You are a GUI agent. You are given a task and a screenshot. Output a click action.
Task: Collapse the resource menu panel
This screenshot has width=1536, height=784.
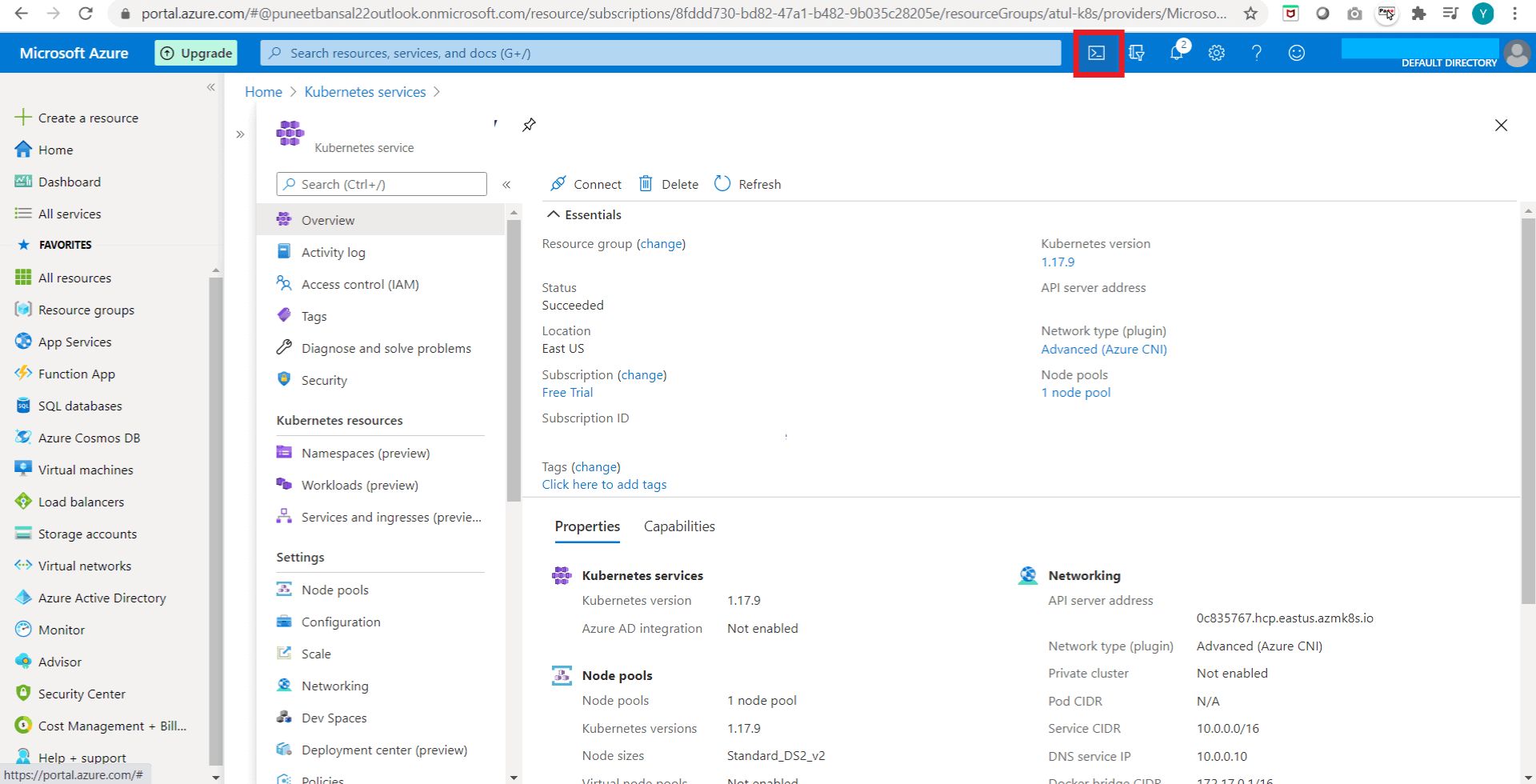click(x=506, y=184)
